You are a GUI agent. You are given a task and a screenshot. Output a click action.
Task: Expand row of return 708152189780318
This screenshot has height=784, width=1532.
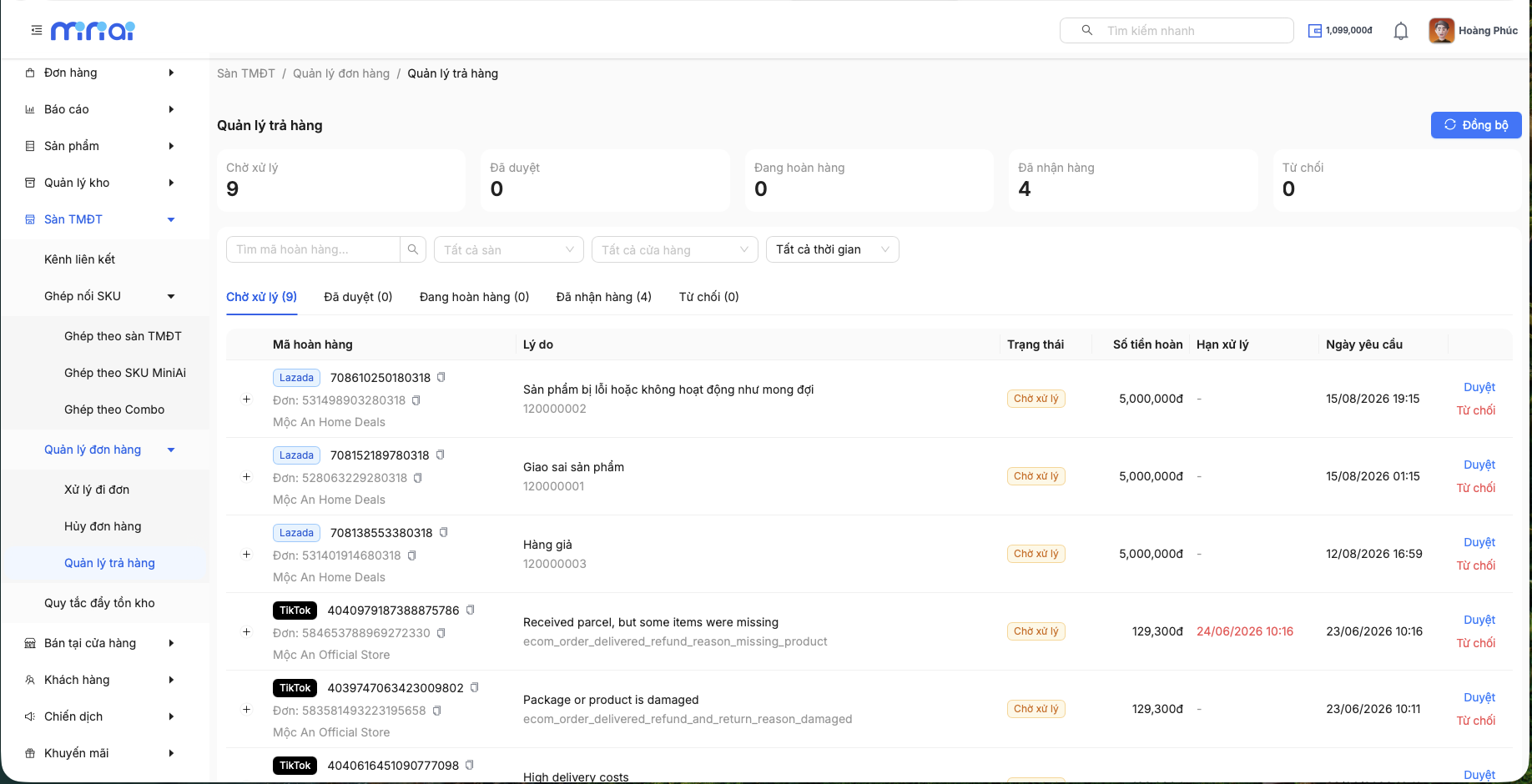(246, 476)
